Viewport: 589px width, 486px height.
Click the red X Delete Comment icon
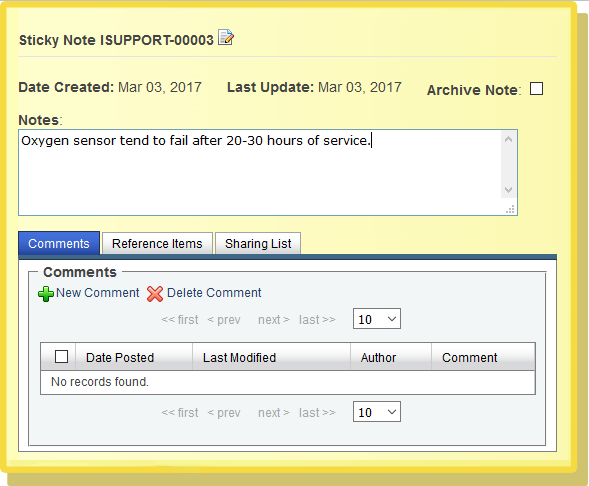[155, 294]
